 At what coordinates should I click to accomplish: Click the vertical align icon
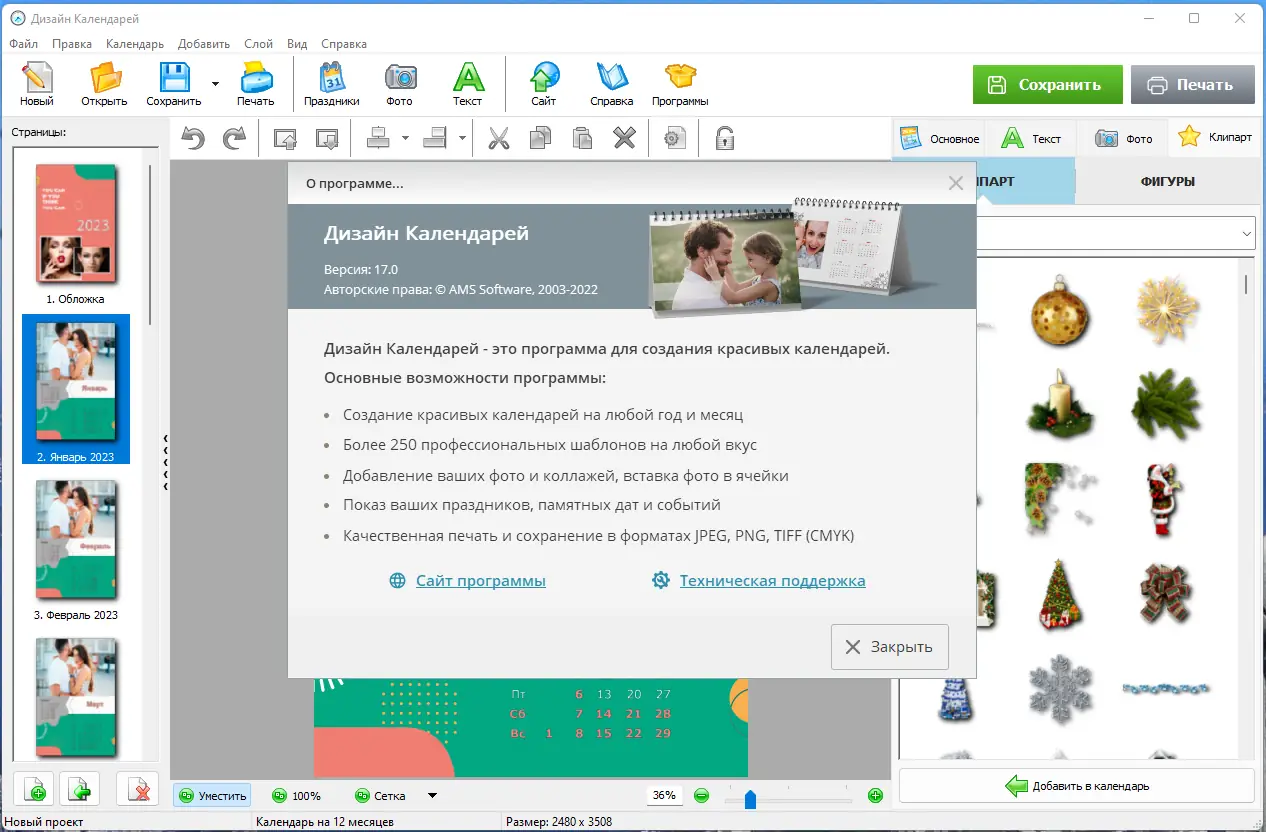click(435, 138)
